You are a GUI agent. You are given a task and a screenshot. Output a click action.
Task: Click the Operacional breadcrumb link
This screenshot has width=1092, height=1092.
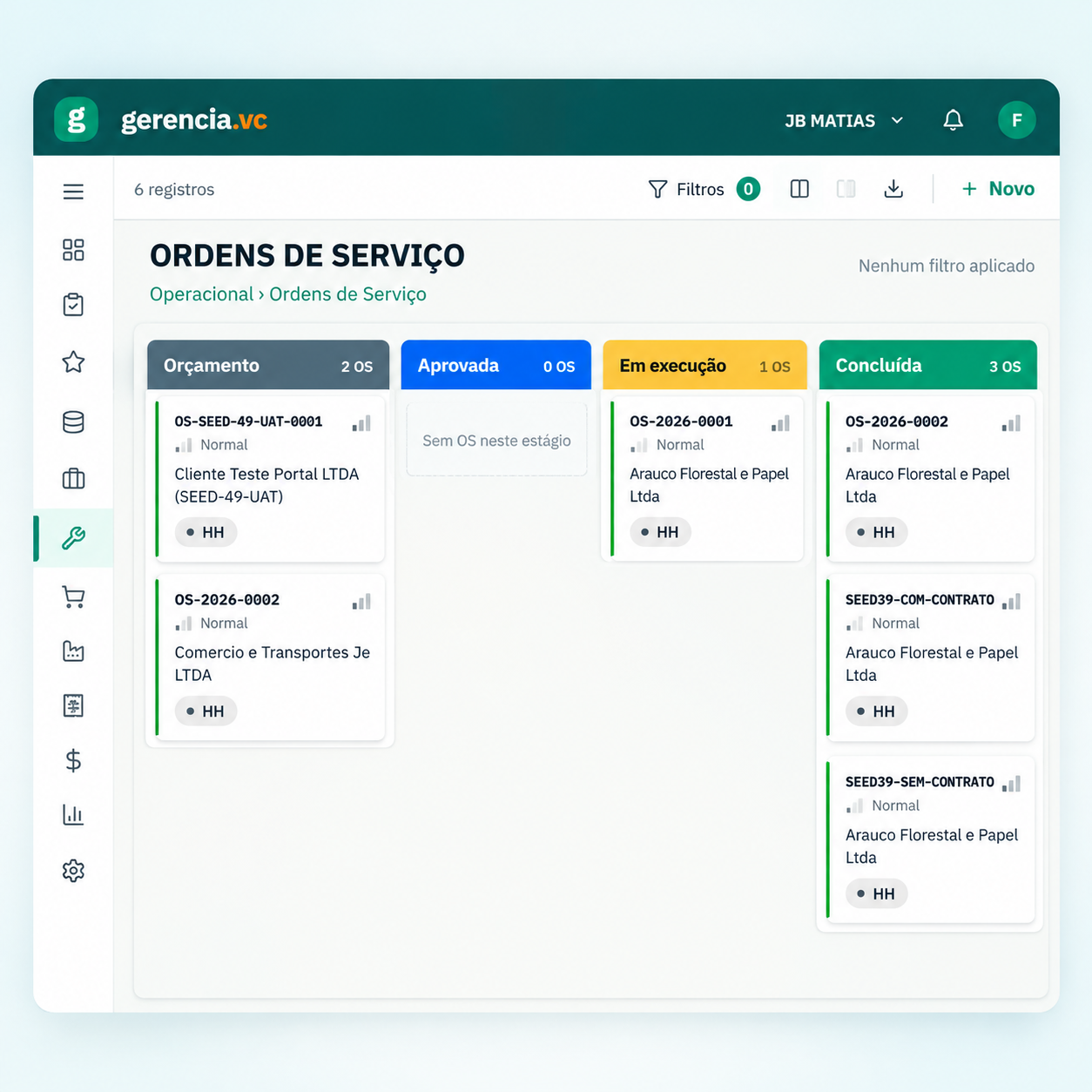click(x=201, y=294)
